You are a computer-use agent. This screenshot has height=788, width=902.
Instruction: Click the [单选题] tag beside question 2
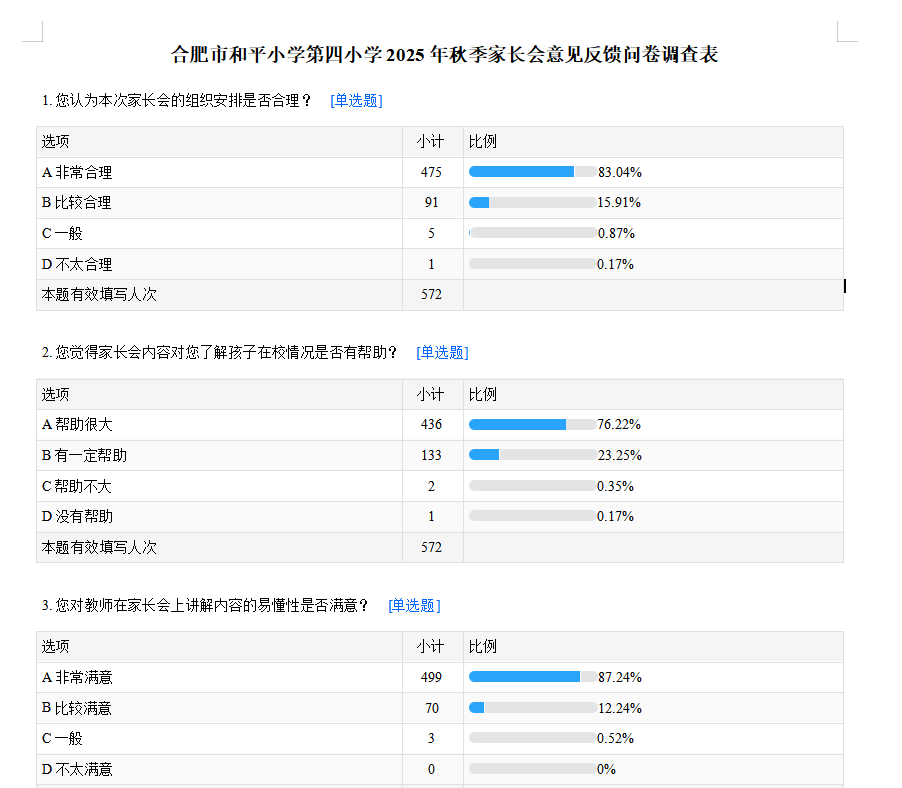click(442, 352)
